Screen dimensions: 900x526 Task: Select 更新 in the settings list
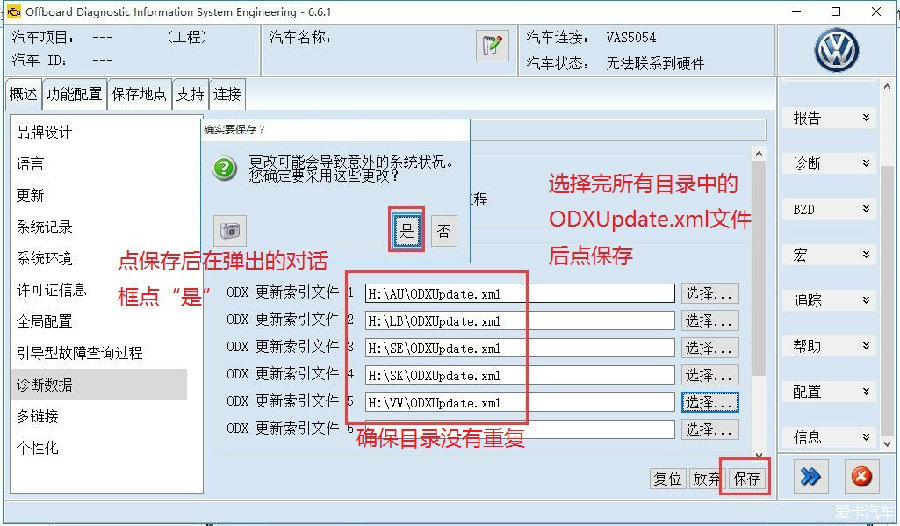tap(30, 195)
